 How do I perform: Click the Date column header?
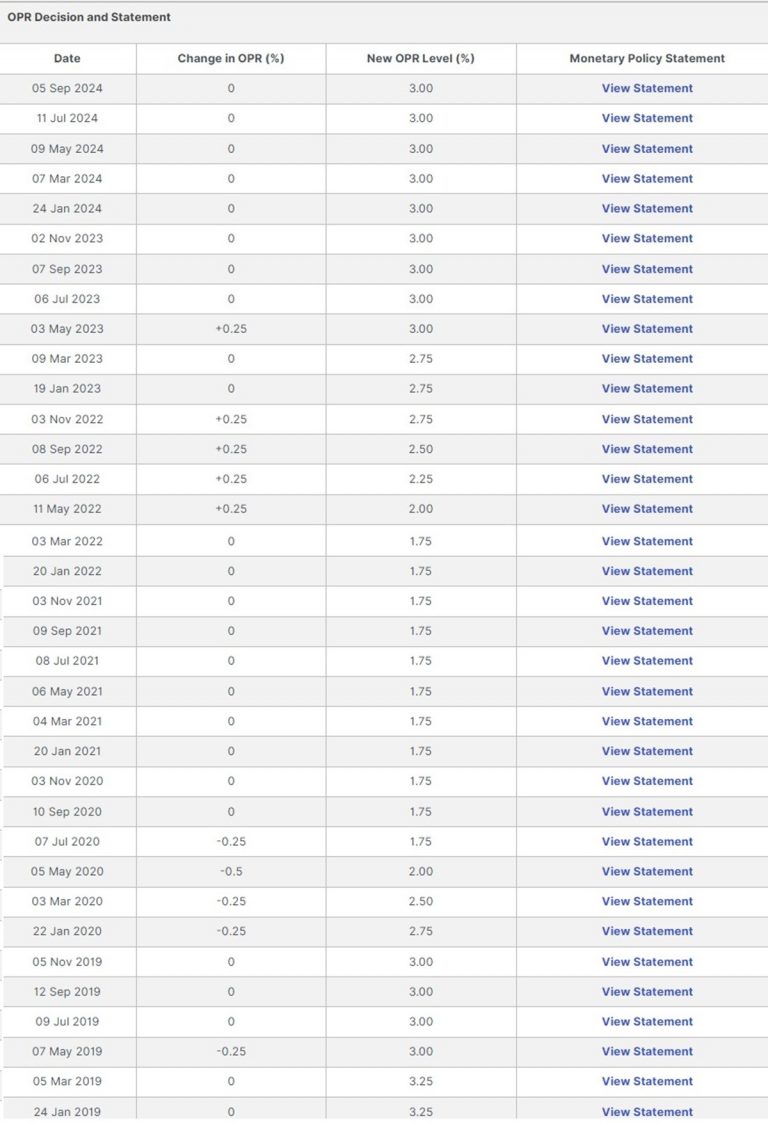point(67,58)
